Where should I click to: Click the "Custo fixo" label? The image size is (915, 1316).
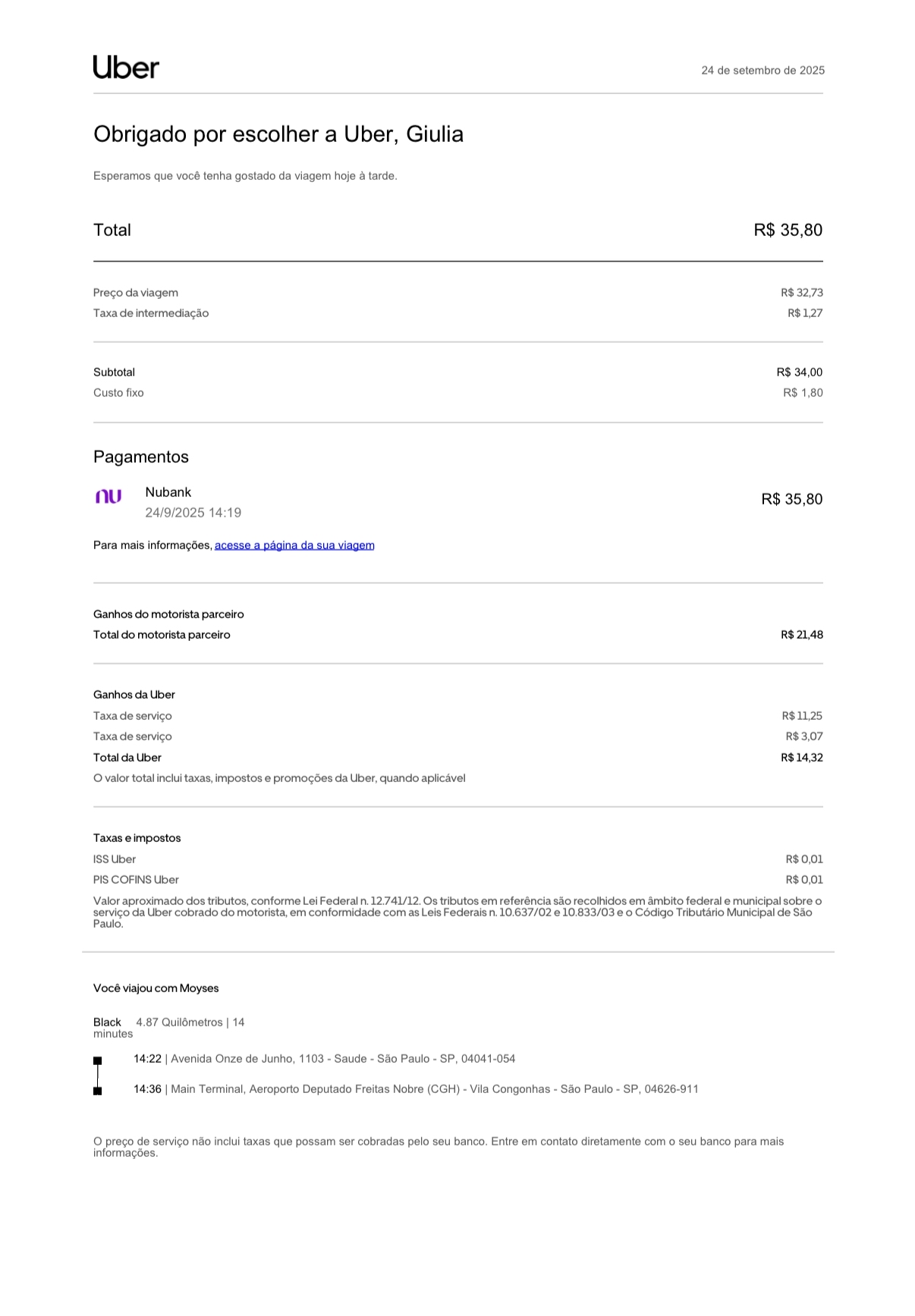tap(118, 393)
